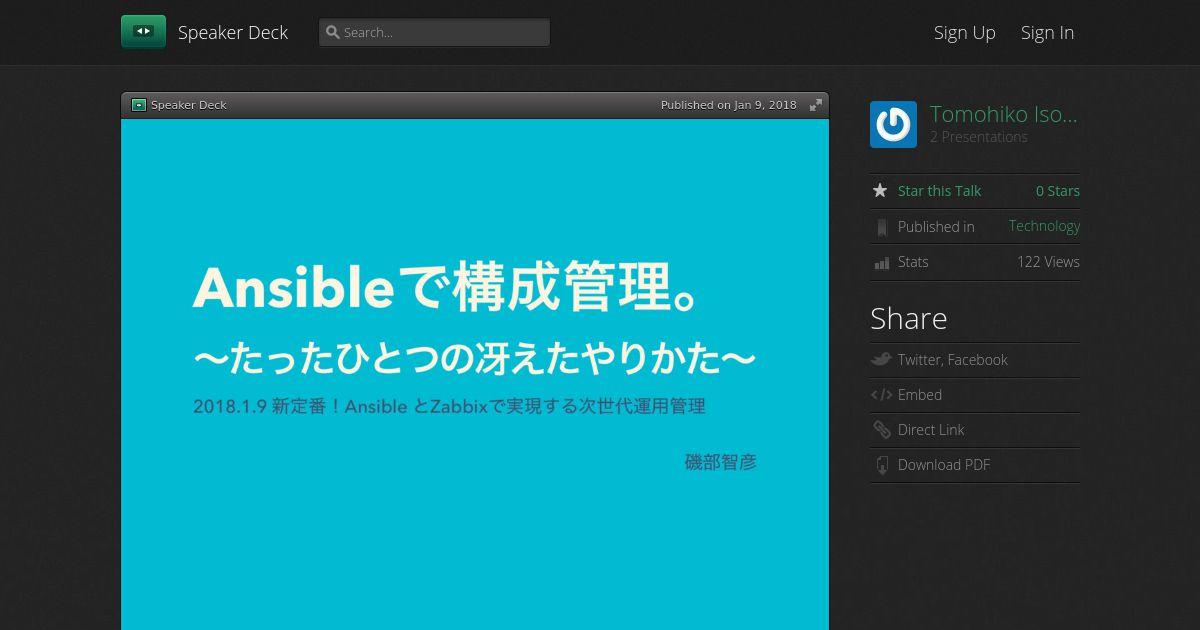This screenshot has height=630, width=1200.
Task: Click Published on Jan 9, 2018 text
Action: point(729,105)
